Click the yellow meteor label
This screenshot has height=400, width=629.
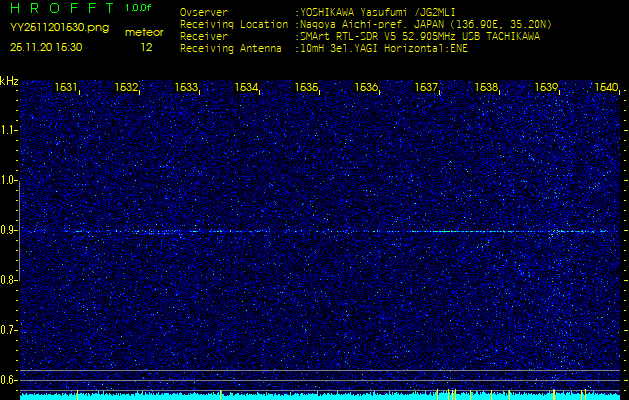click(144, 33)
